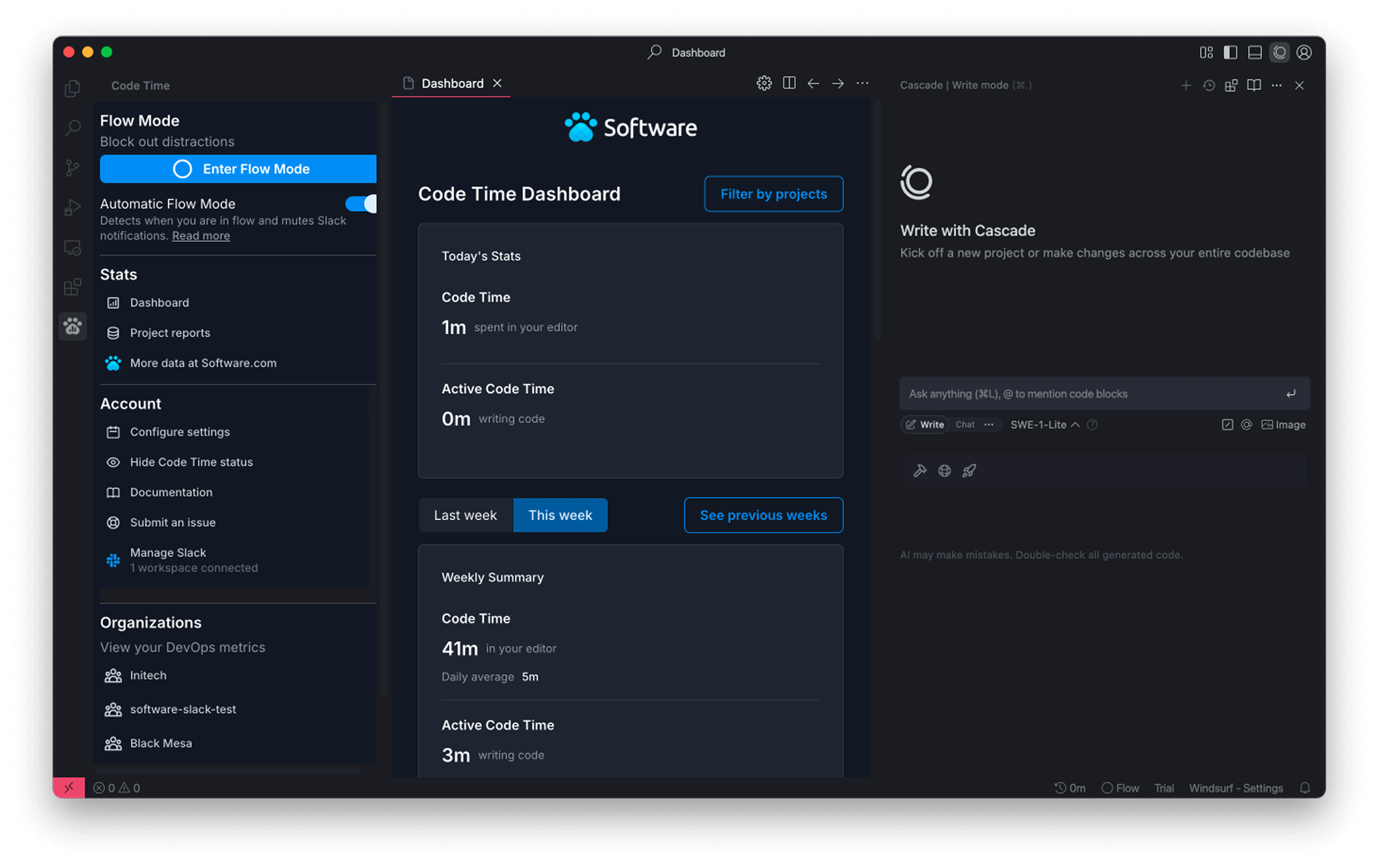This screenshot has width=1379, height=868.
Task: Open the Code Time paw sidebar icon
Action: point(72,326)
